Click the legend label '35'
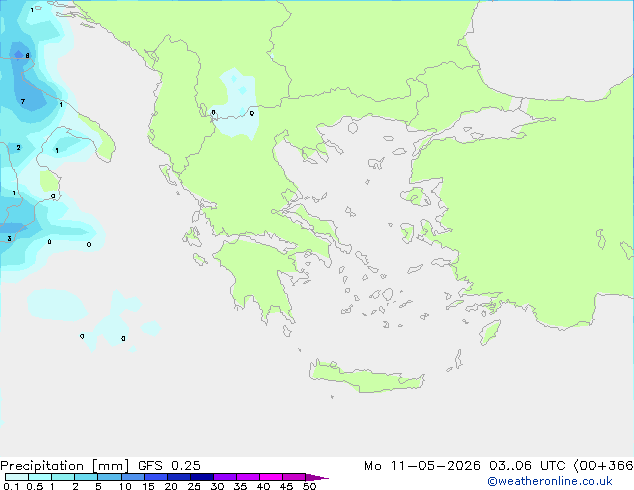Image resolution: width=634 pixels, height=490 pixels. pos(240,486)
